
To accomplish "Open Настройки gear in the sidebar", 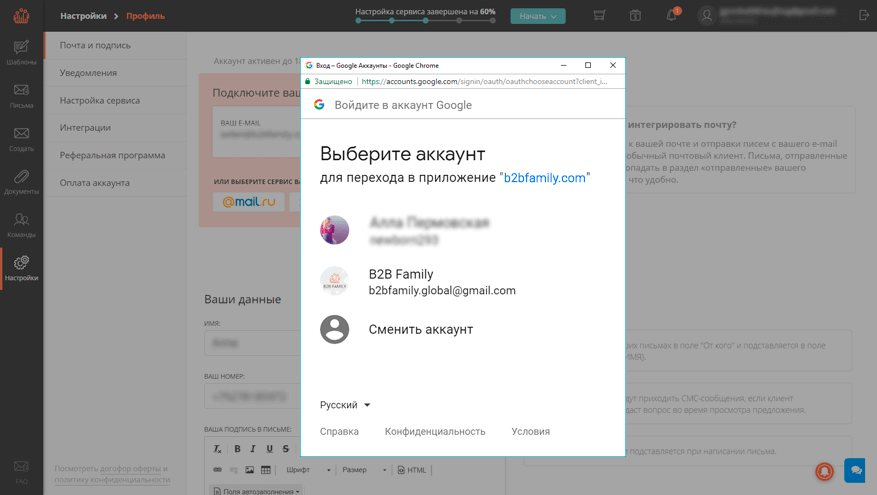I will 21,268.
